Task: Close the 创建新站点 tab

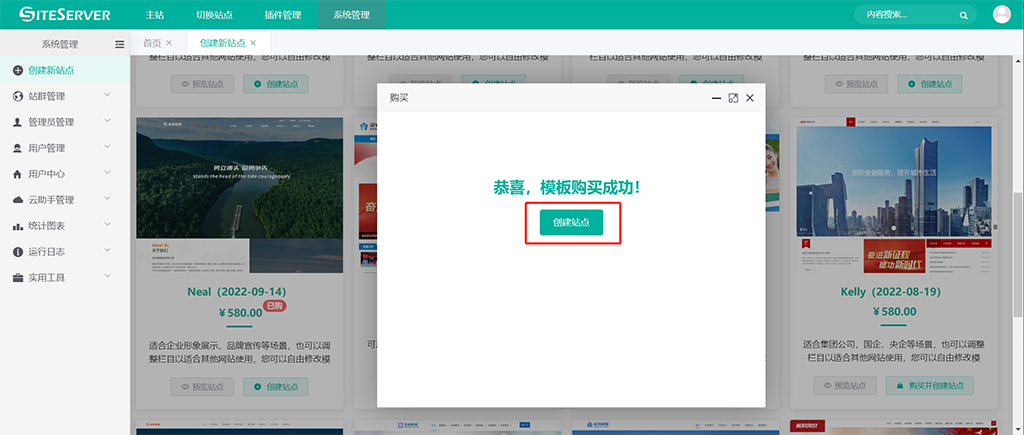Action: tap(253, 43)
